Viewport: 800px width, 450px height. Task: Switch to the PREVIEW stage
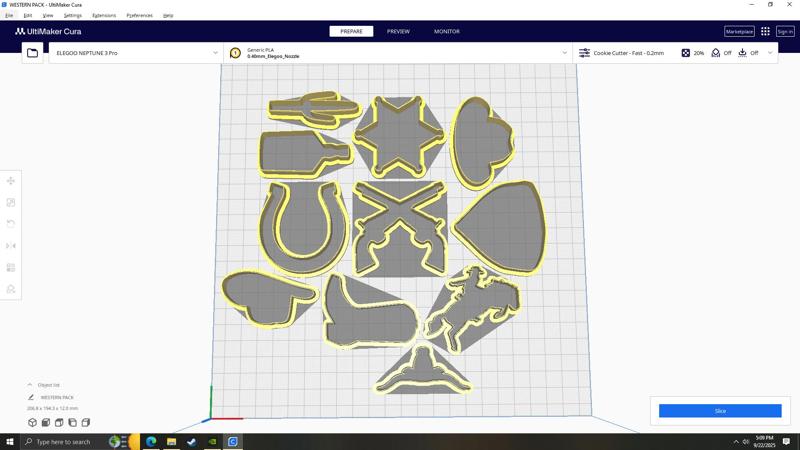coord(398,32)
